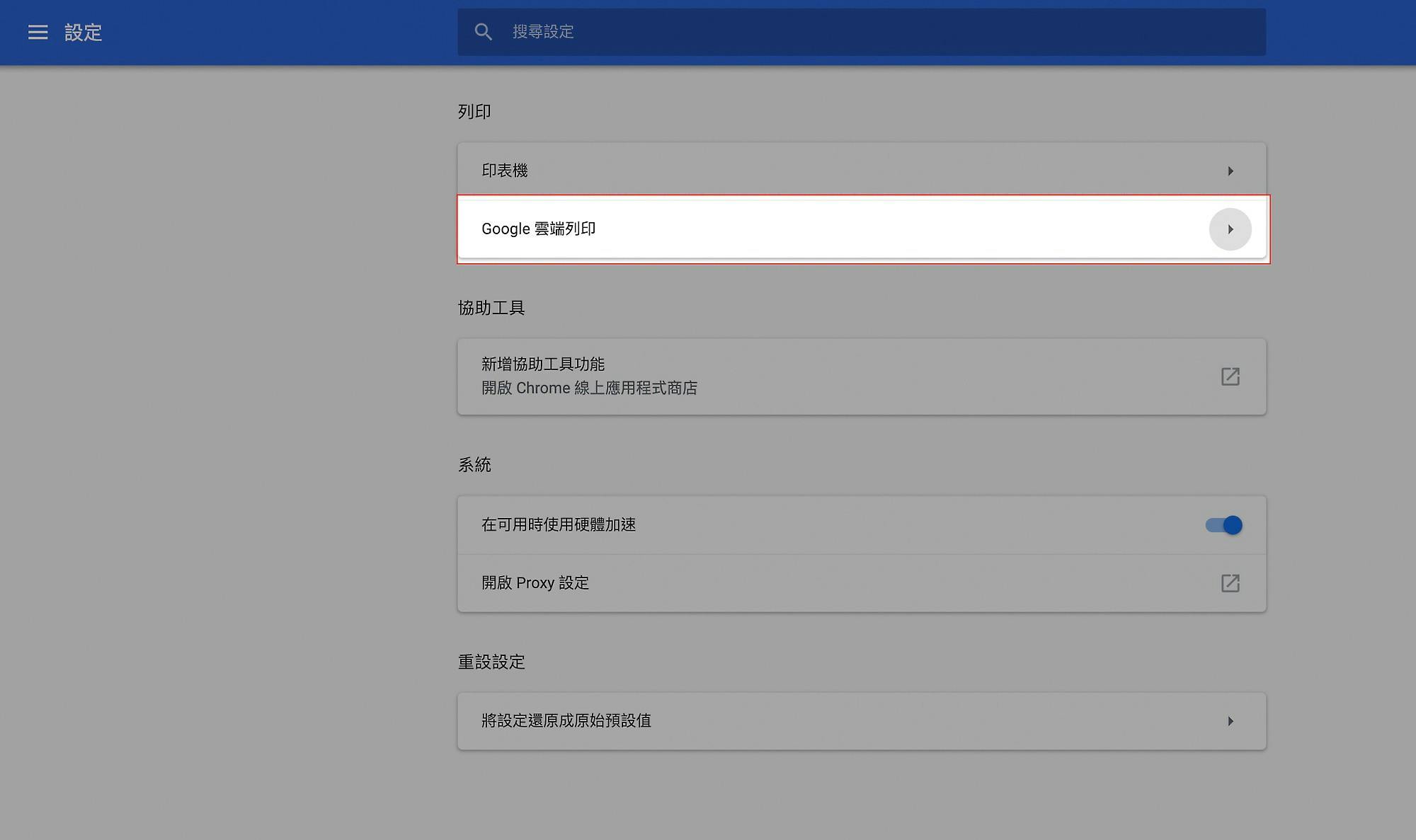Click the 協助工具 section heading

491,308
